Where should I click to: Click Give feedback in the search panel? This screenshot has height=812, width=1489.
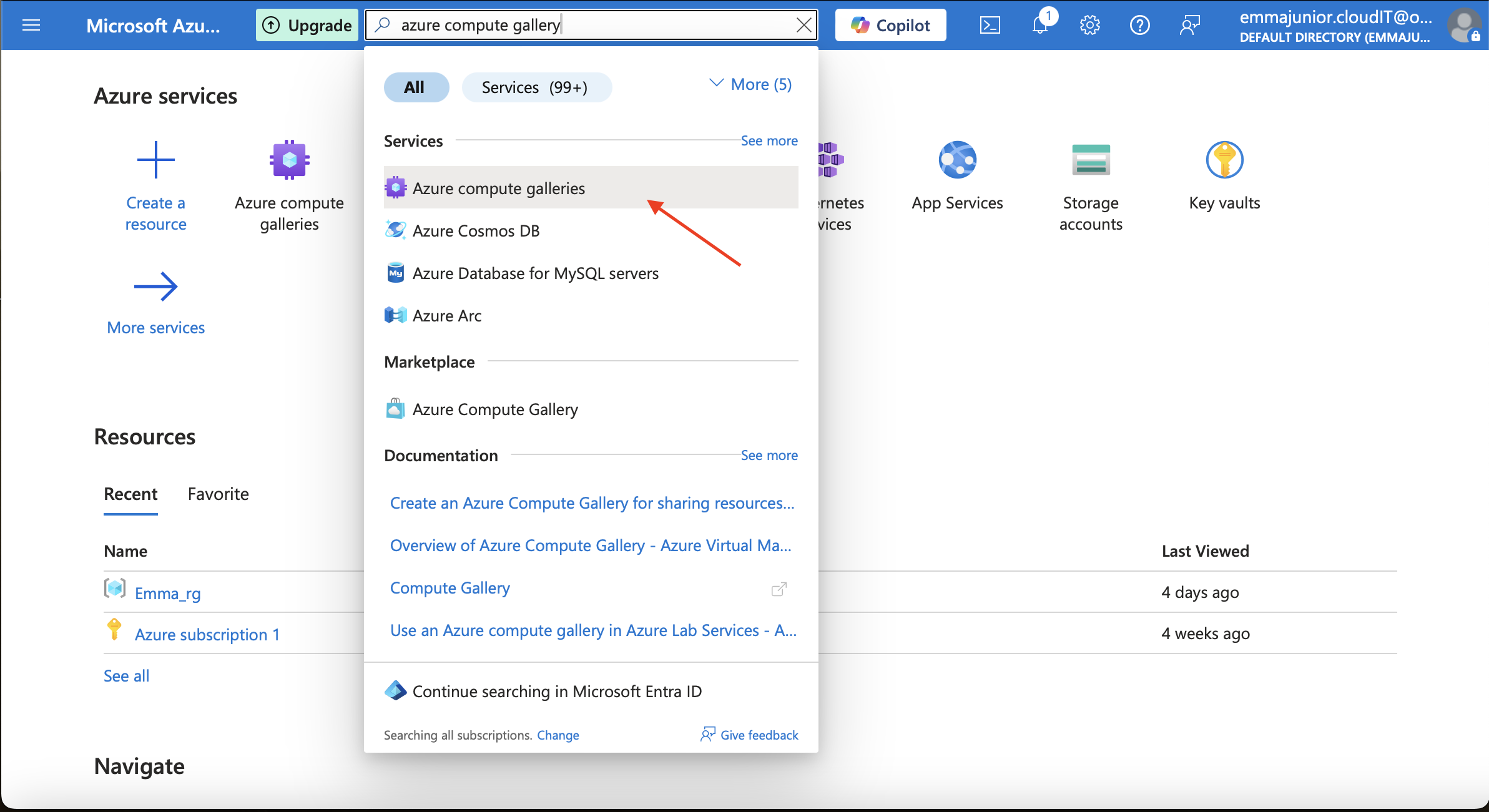(749, 735)
